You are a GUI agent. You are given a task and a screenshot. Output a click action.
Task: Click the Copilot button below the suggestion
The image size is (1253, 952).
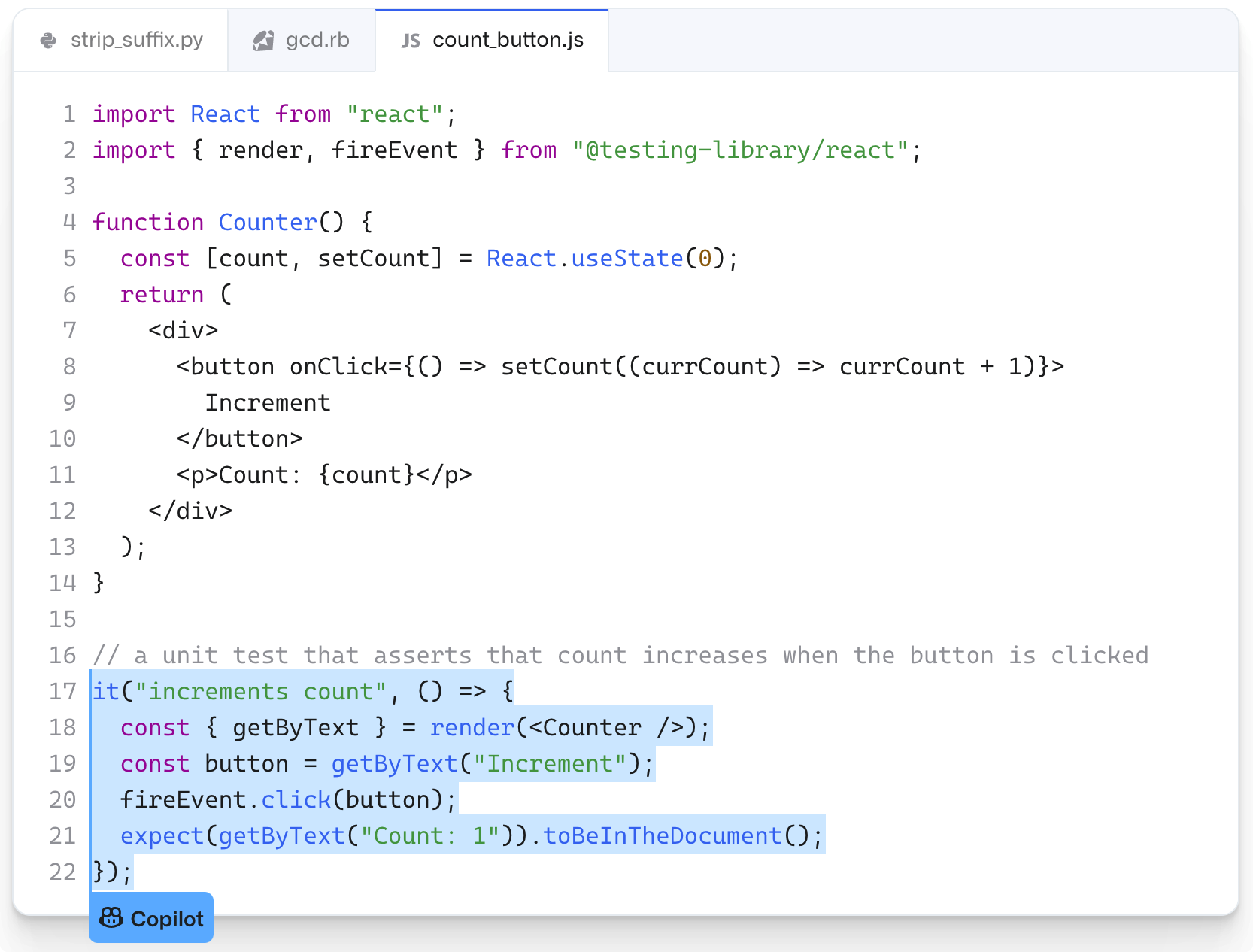(x=150, y=917)
